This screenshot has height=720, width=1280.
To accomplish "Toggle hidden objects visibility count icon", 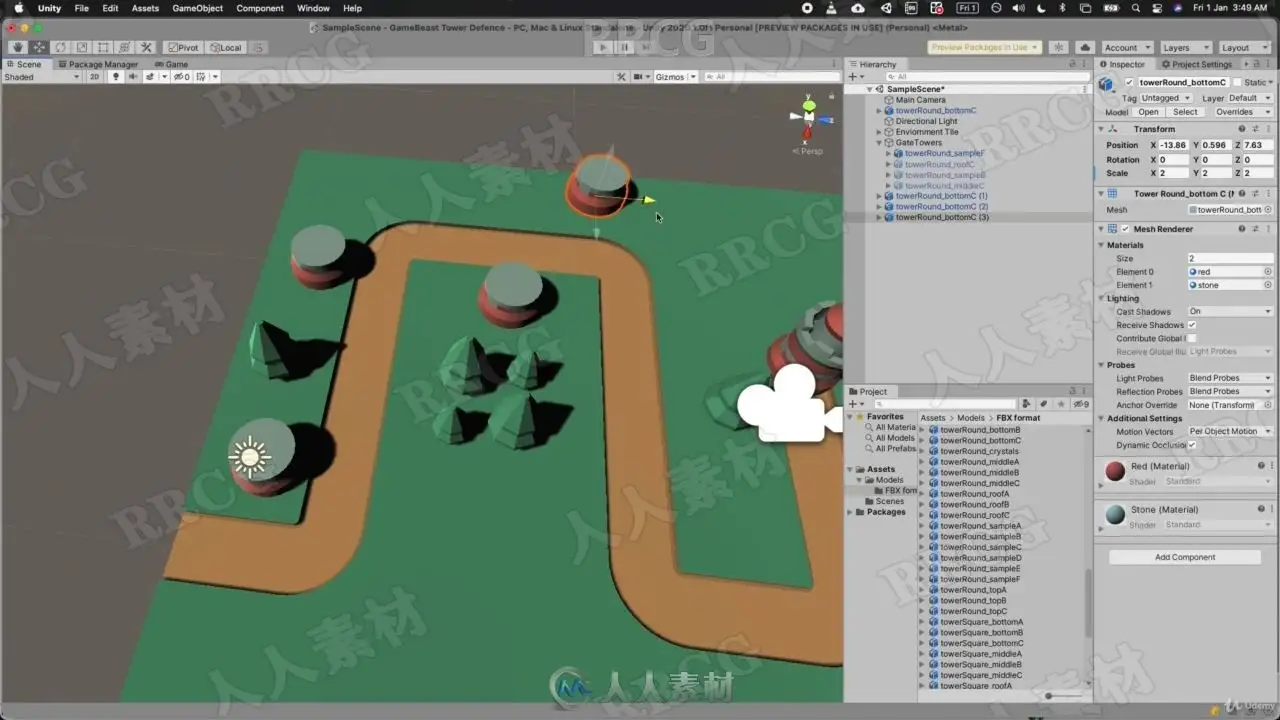I will (184, 77).
